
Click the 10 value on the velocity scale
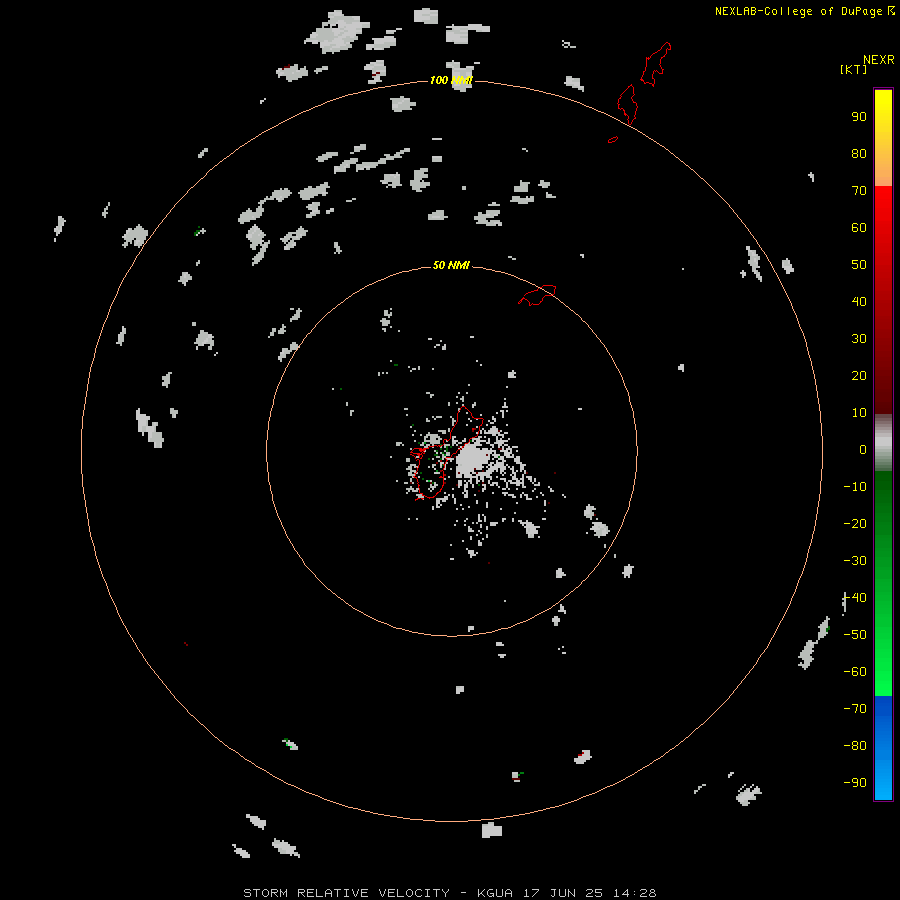(859, 413)
